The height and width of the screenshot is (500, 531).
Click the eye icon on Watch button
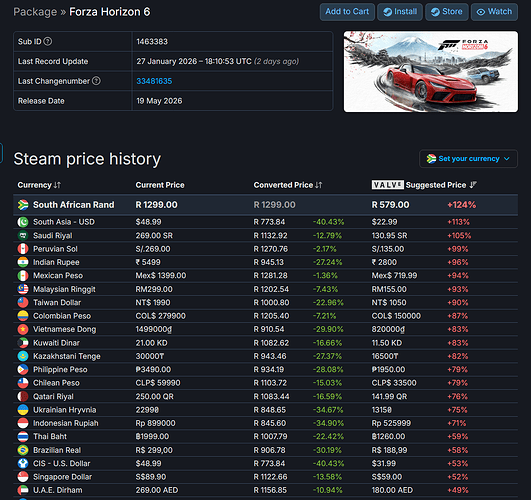pyautogui.click(x=481, y=12)
